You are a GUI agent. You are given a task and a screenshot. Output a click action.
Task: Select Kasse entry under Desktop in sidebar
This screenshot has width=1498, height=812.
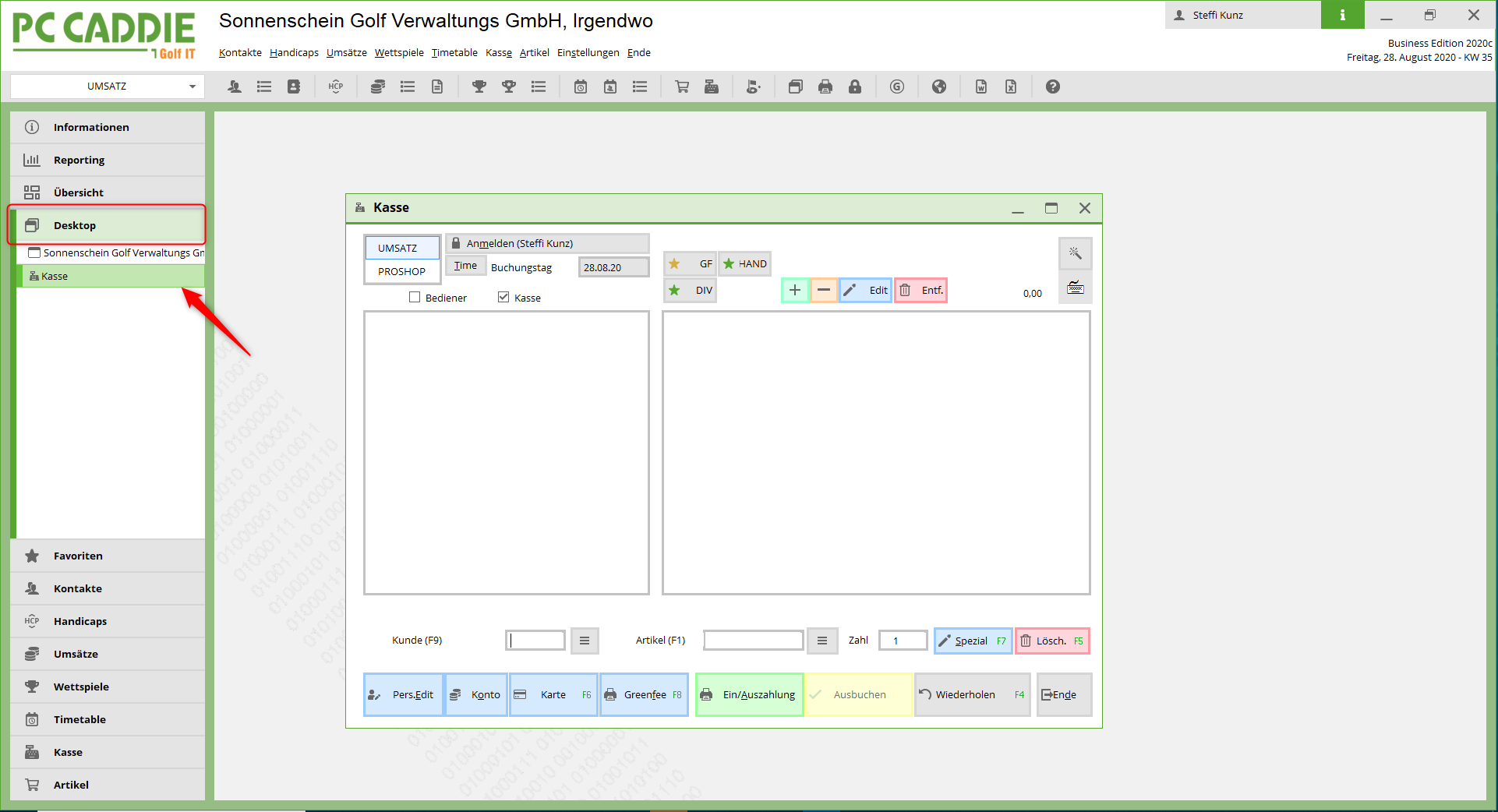coord(112,276)
